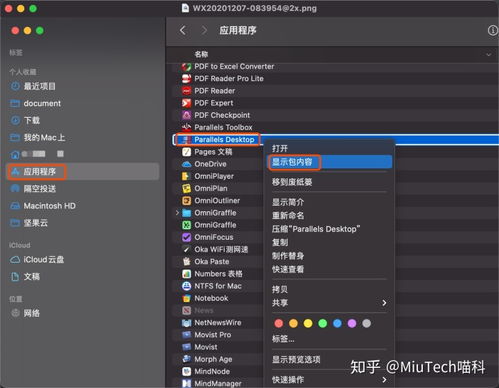This screenshot has height=388, width=499.
Task: Select 应用程序 in the sidebar
Action: [x=82, y=172]
